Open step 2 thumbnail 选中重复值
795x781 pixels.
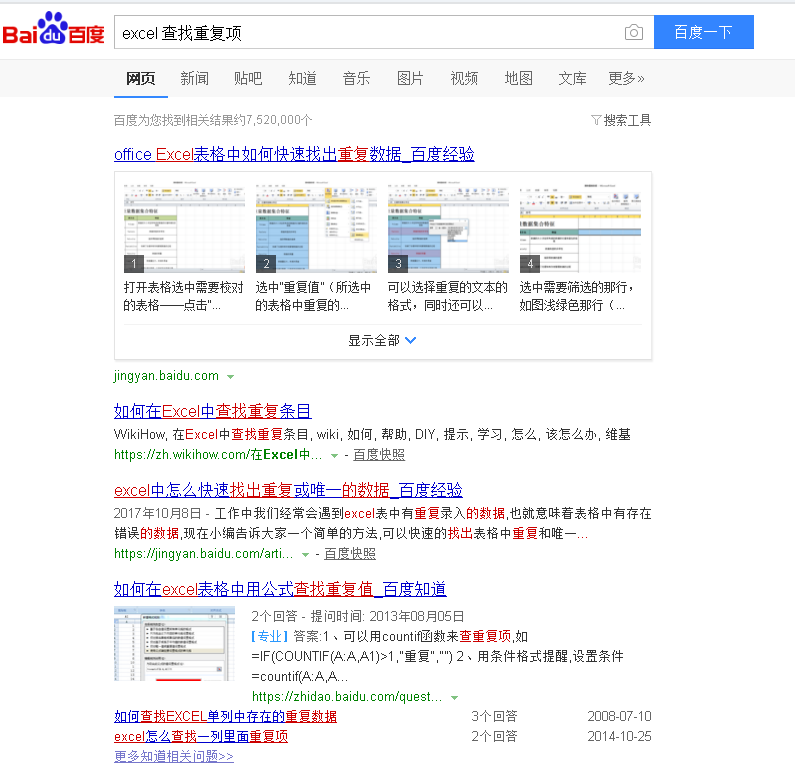(316, 227)
